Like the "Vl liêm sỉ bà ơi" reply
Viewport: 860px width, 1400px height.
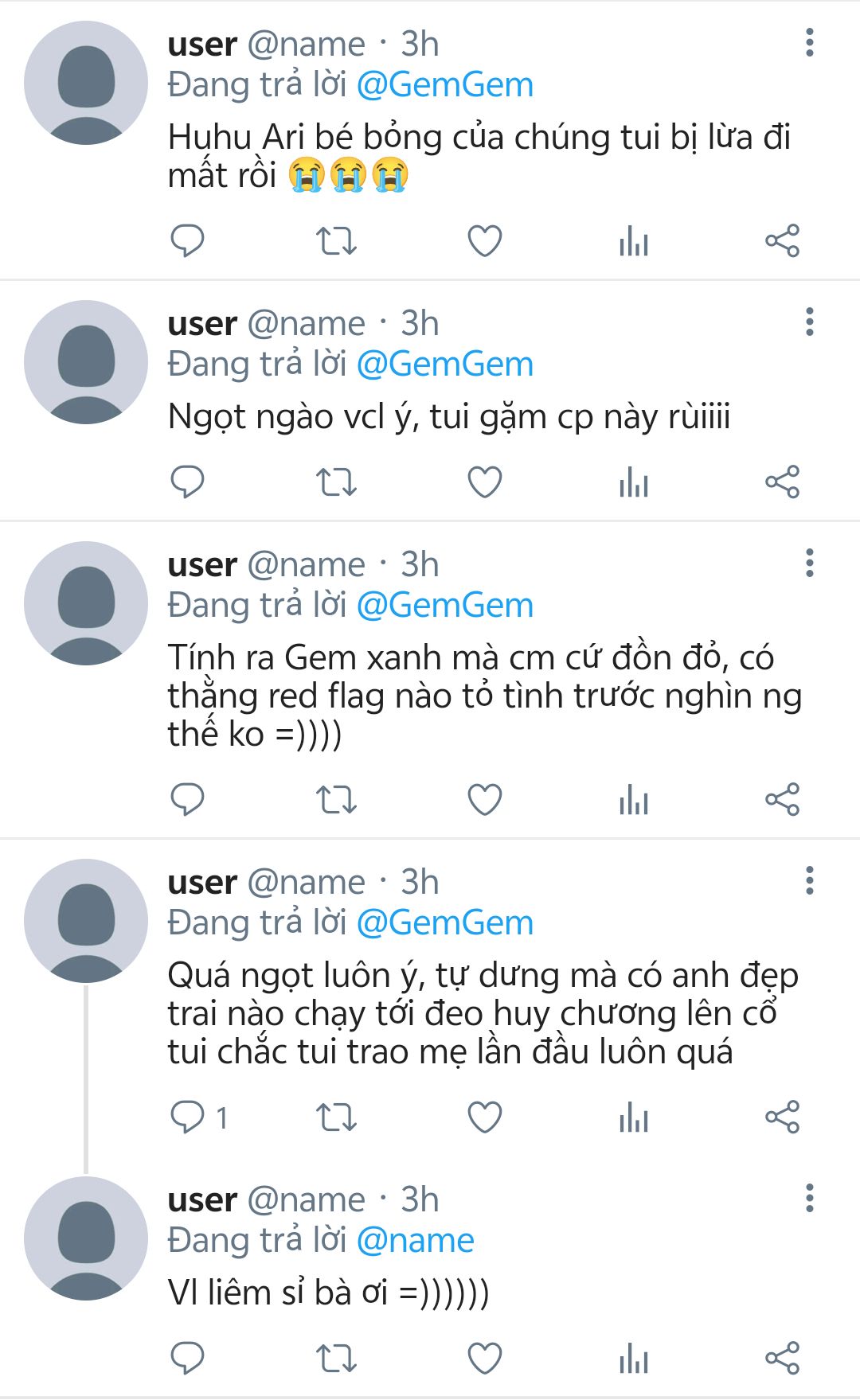484,1358
